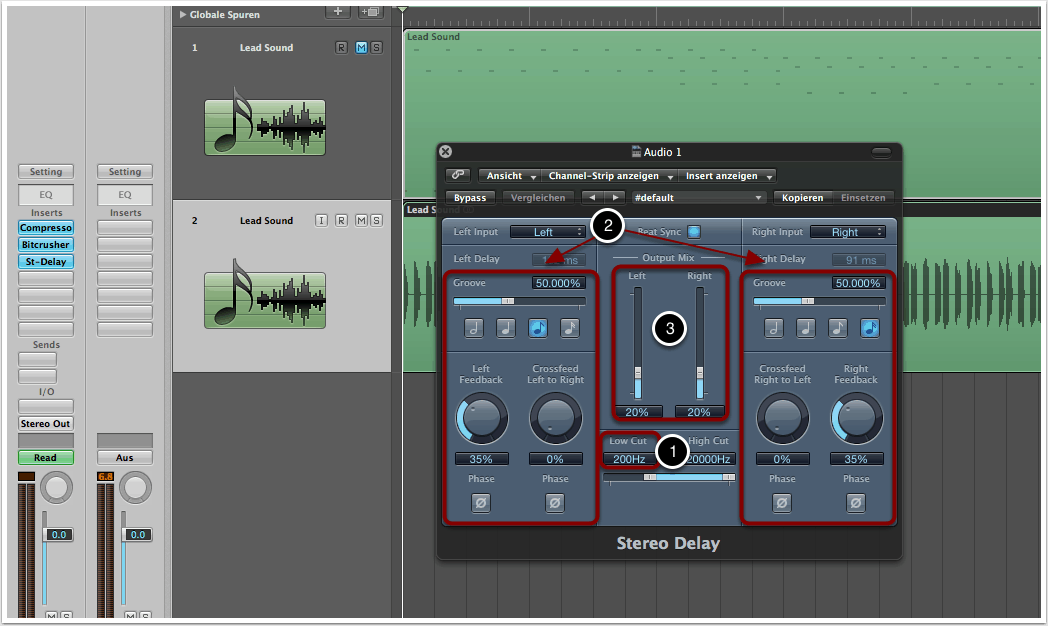The width and height of the screenshot is (1048, 626).
Task: Click the Bypass button
Action: point(470,198)
